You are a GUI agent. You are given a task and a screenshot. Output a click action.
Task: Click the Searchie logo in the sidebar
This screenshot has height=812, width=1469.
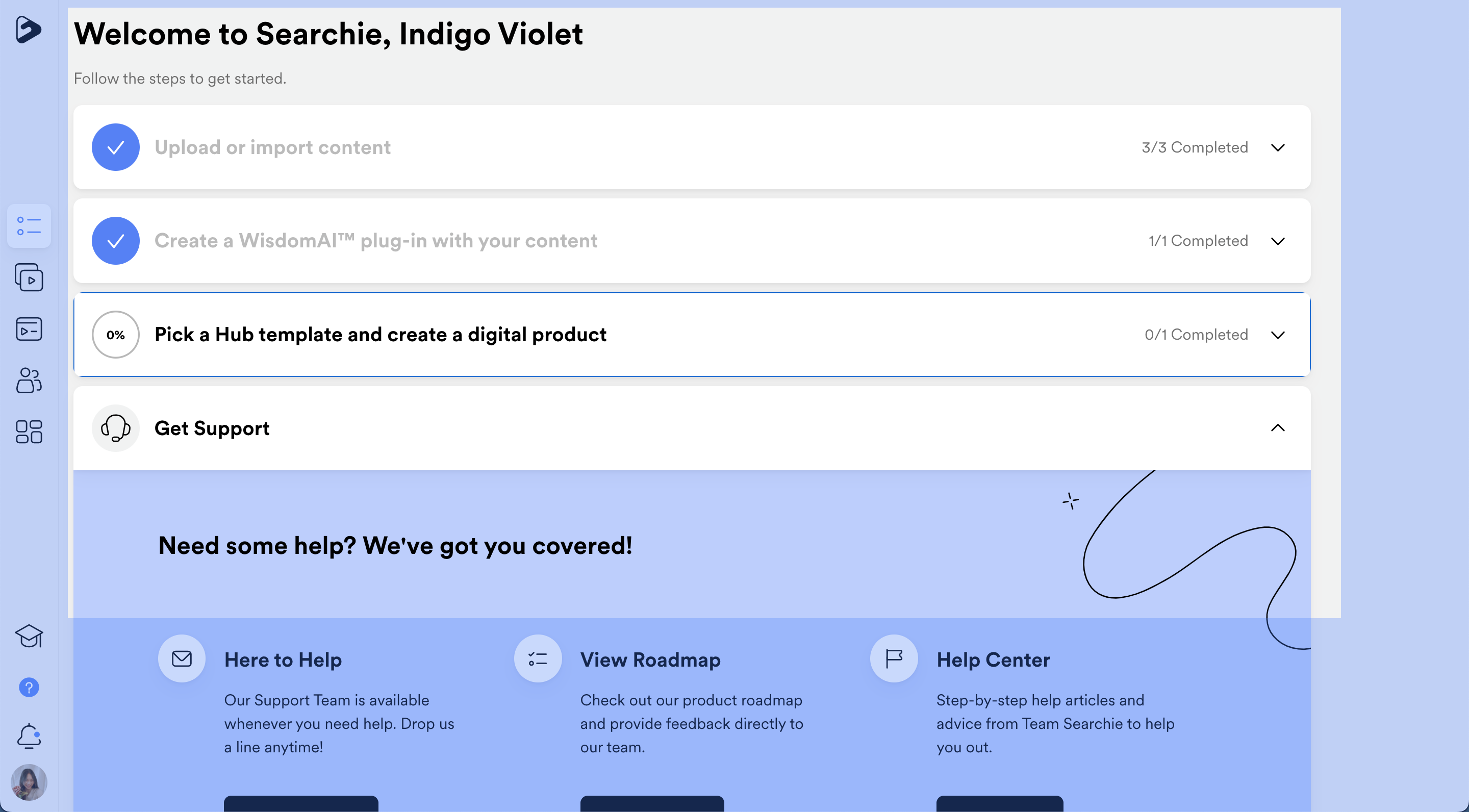(28, 29)
